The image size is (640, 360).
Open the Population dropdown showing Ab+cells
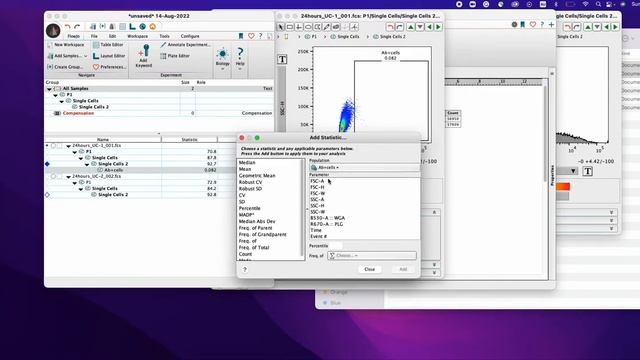point(364,167)
